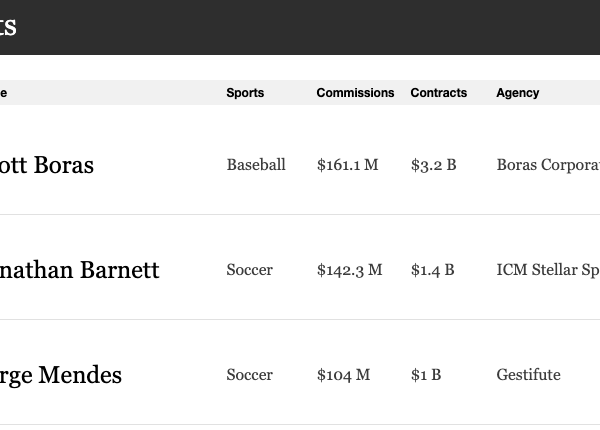The image size is (600, 430).
Task: Sort by Commissions column header
Action: tap(355, 93)
